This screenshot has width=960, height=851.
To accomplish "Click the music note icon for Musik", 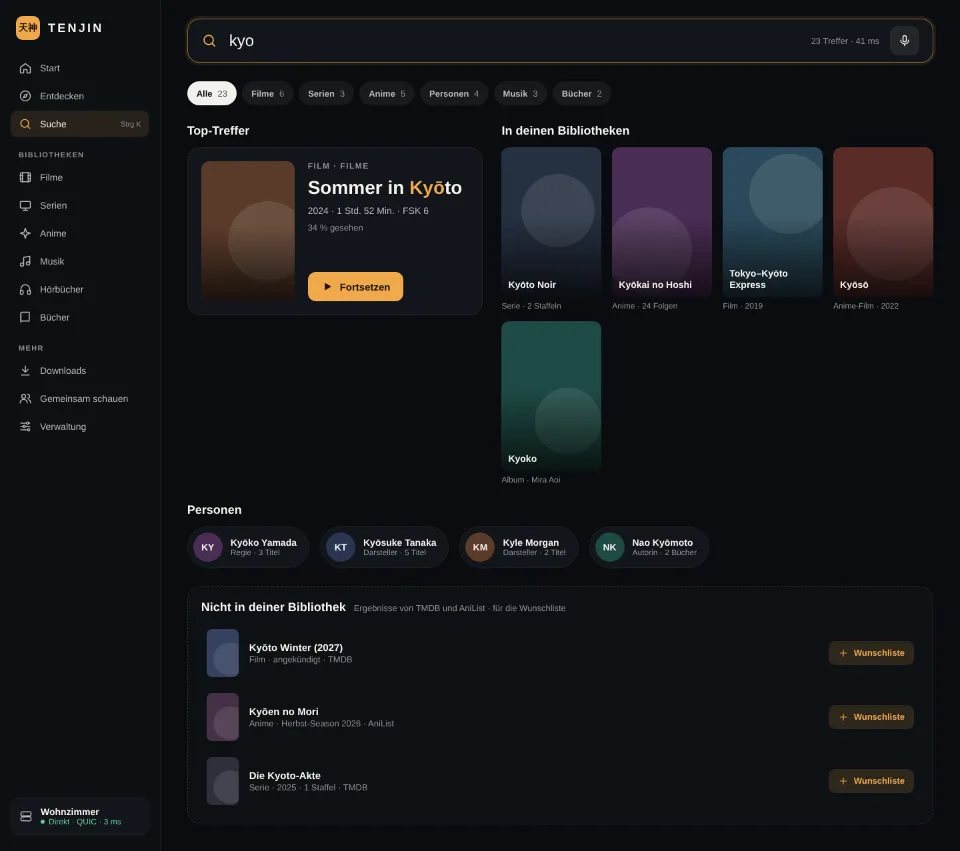I will point(25,261).
